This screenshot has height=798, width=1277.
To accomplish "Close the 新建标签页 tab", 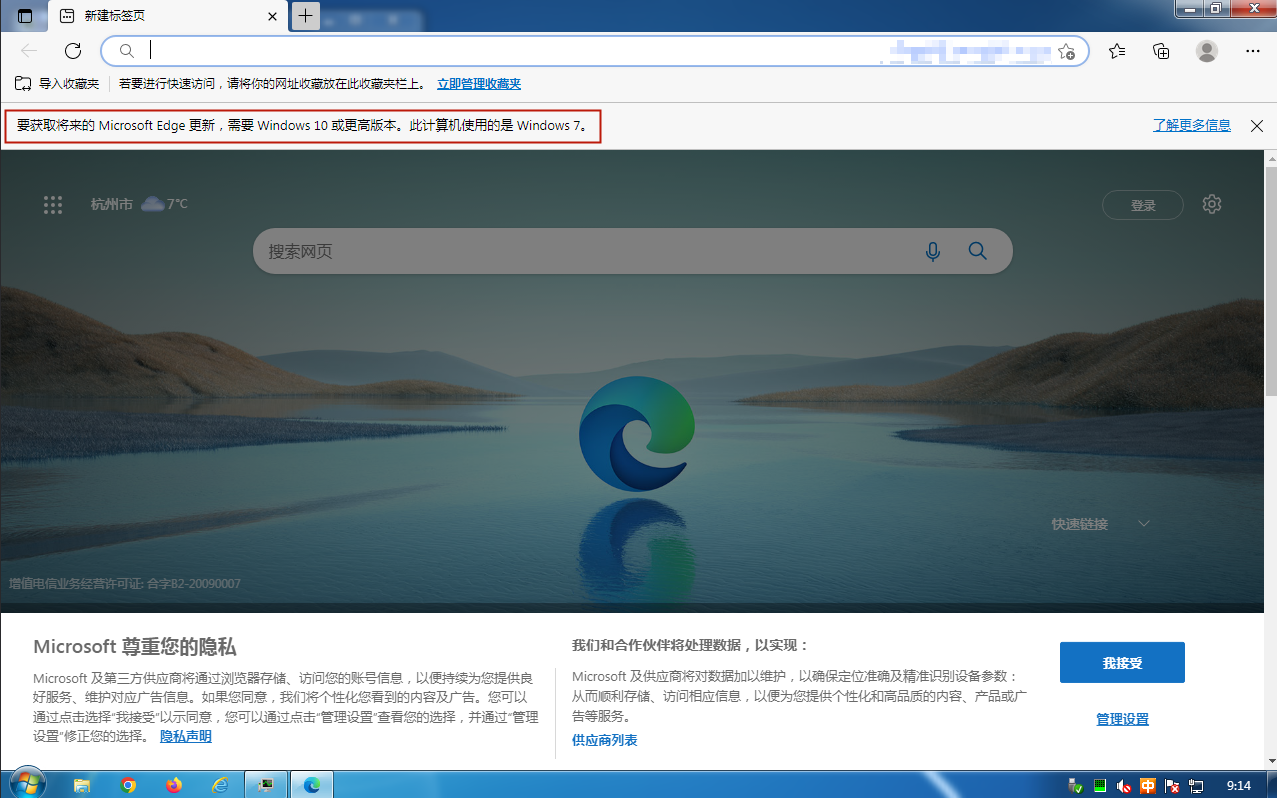I will pyautogui.click(x=272, y=16).
